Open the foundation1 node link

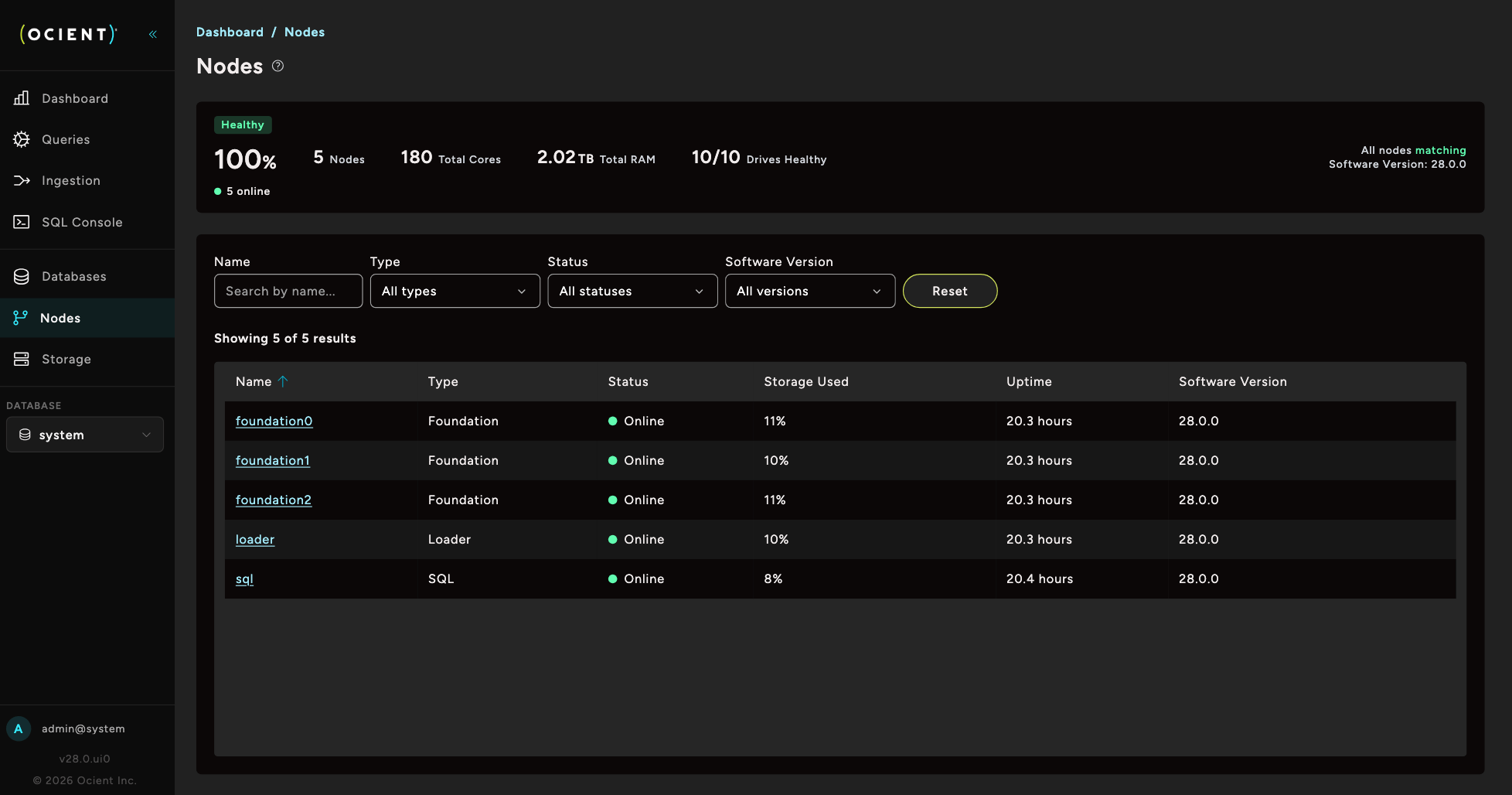[x=273, y=460]
